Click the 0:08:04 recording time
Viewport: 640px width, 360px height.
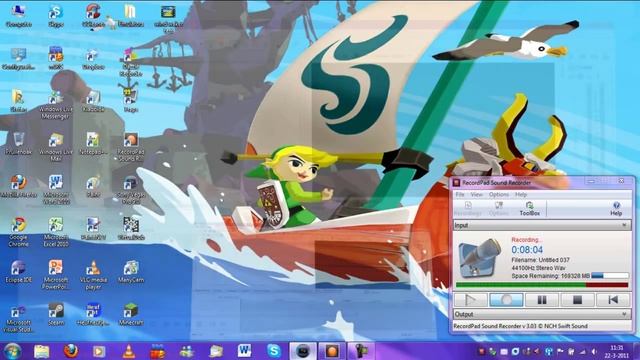pos(527,249)
